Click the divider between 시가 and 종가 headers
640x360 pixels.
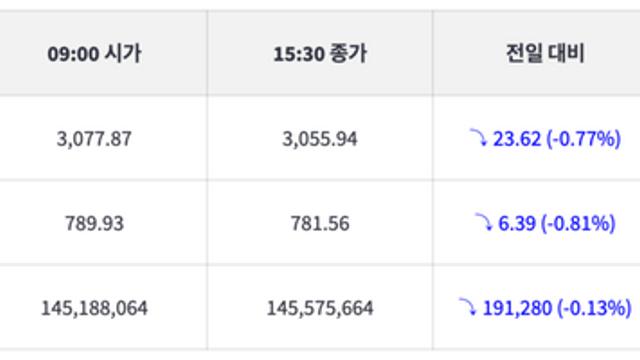(207, 53)
